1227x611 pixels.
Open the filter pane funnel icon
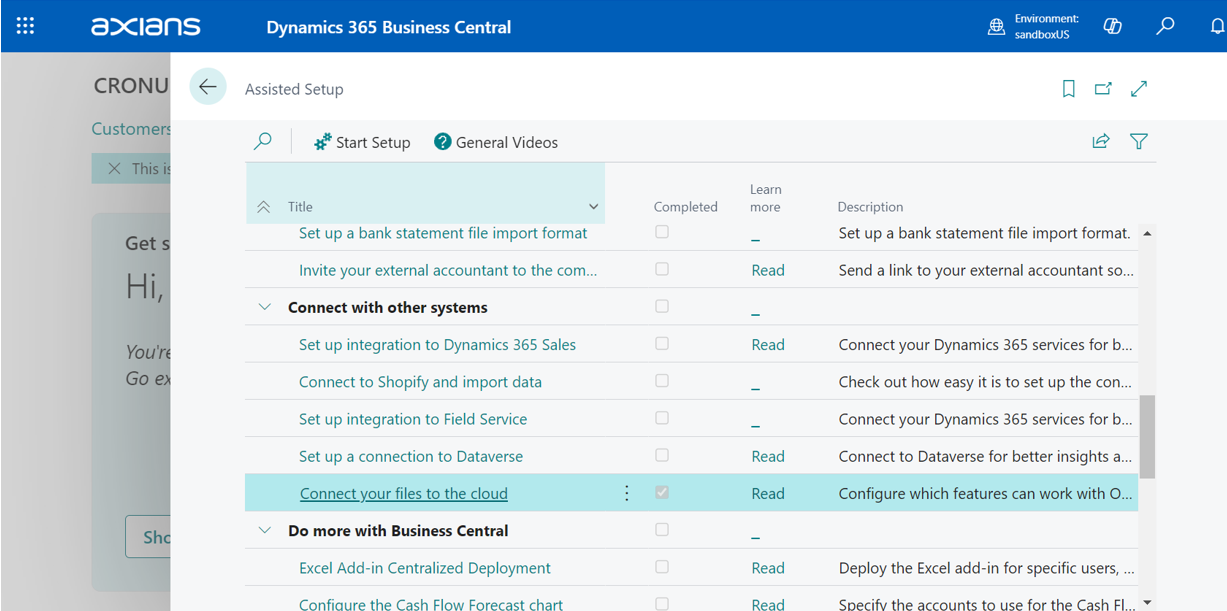coord(1138,142)
